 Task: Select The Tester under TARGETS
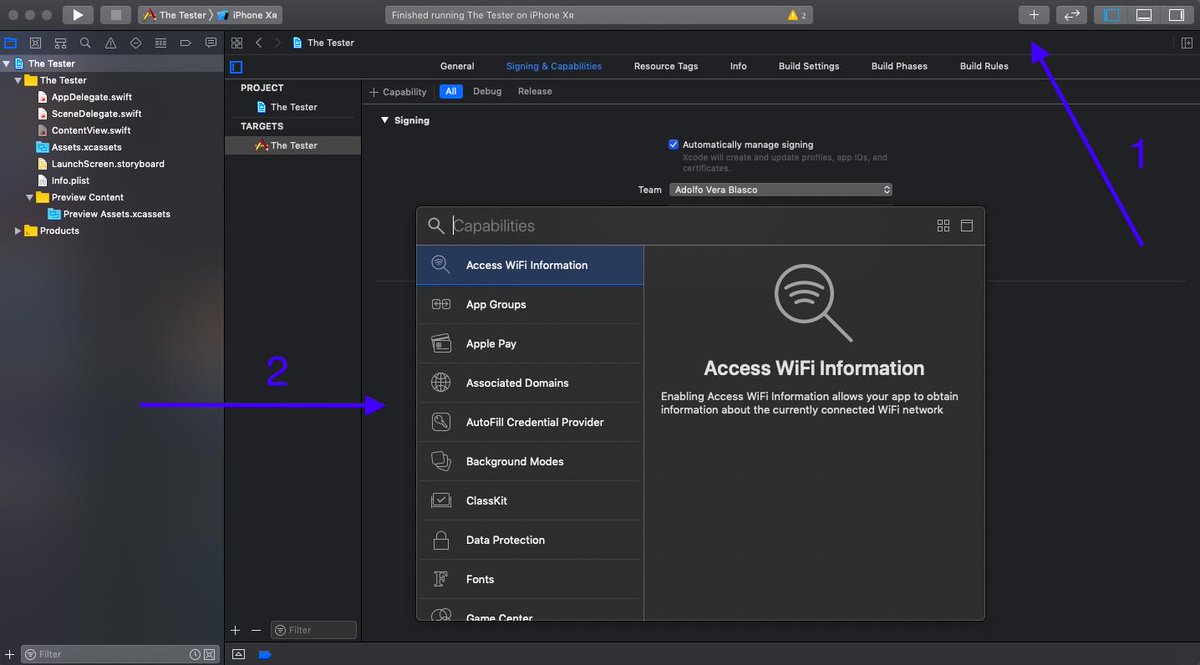click(292, 145)
